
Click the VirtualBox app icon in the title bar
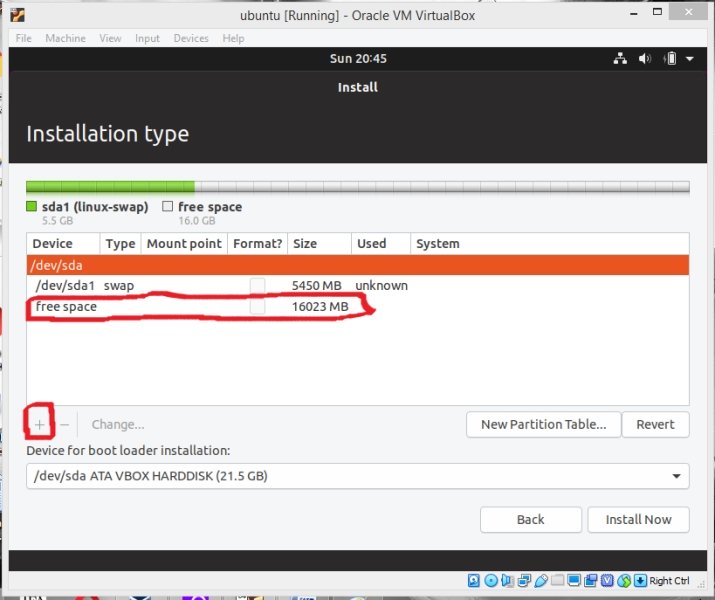(x=17, y=15)
